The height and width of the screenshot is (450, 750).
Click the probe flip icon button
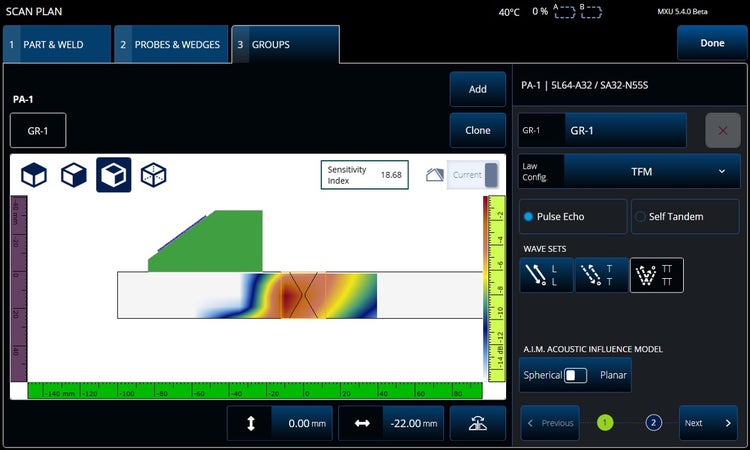pos(477,423)
